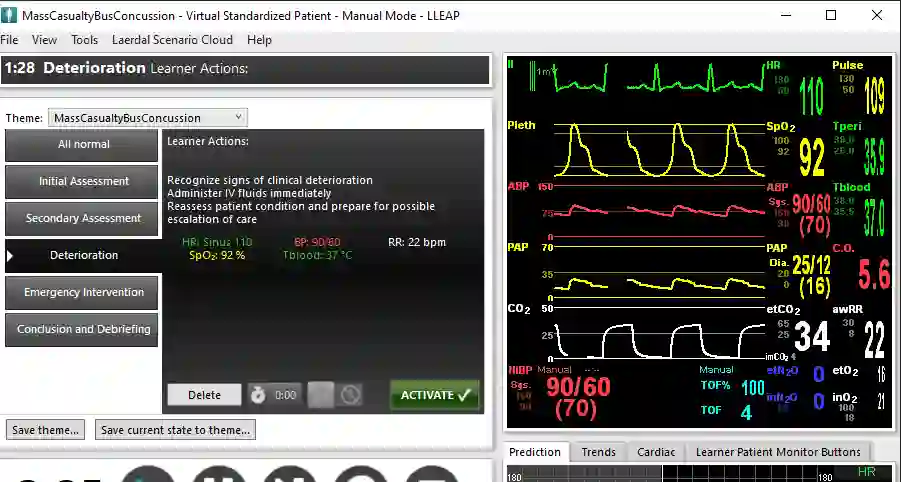Click the BP: 90/60 text in state
901x482 pixels.
tap(317, 242)
